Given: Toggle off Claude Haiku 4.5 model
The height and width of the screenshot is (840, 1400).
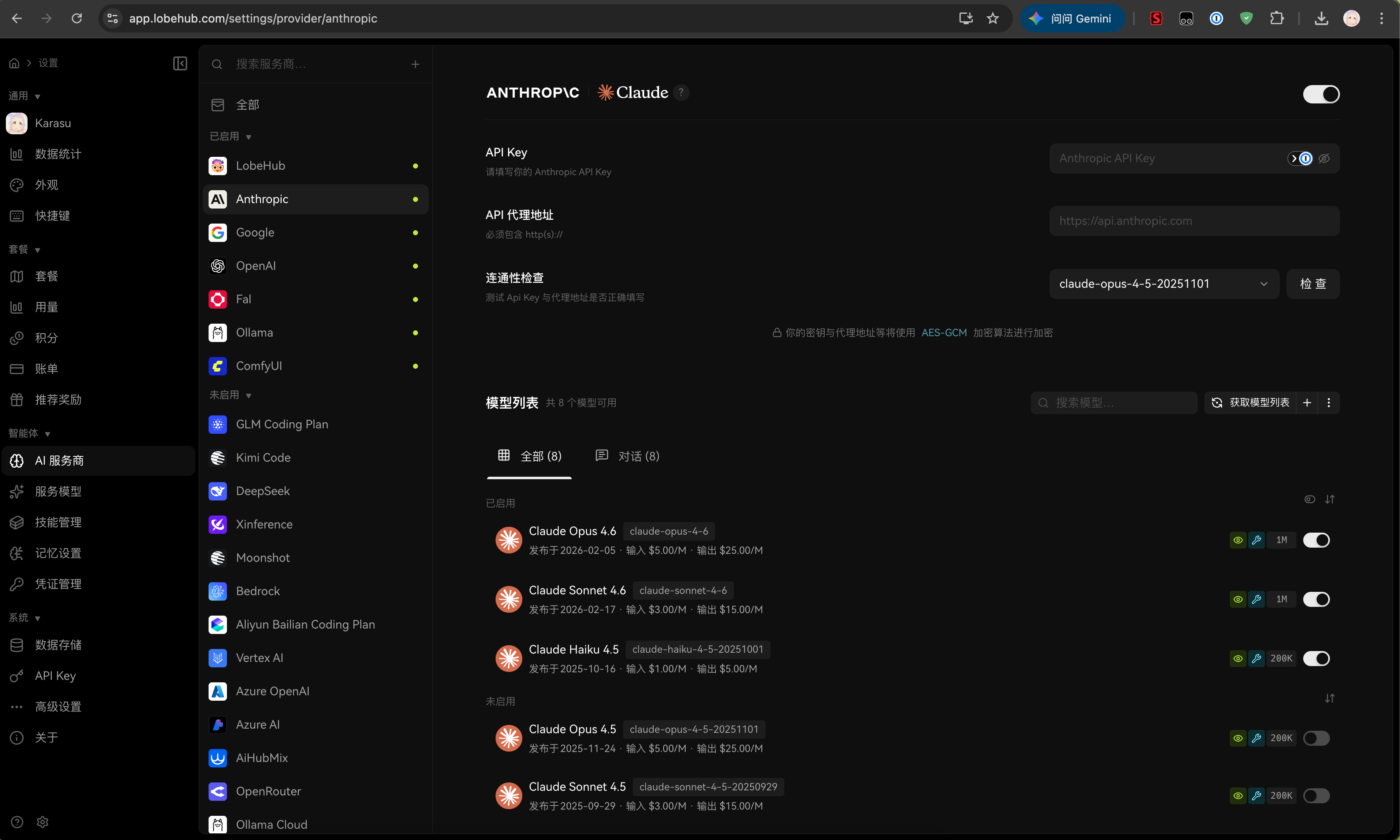Looking at the screenshot, I should coord(1316,658).
